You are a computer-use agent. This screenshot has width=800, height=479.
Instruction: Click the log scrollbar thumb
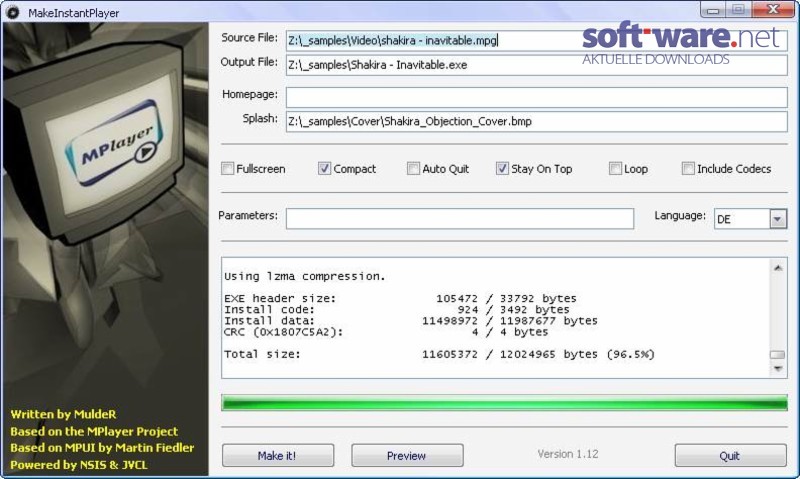point(778,355)
